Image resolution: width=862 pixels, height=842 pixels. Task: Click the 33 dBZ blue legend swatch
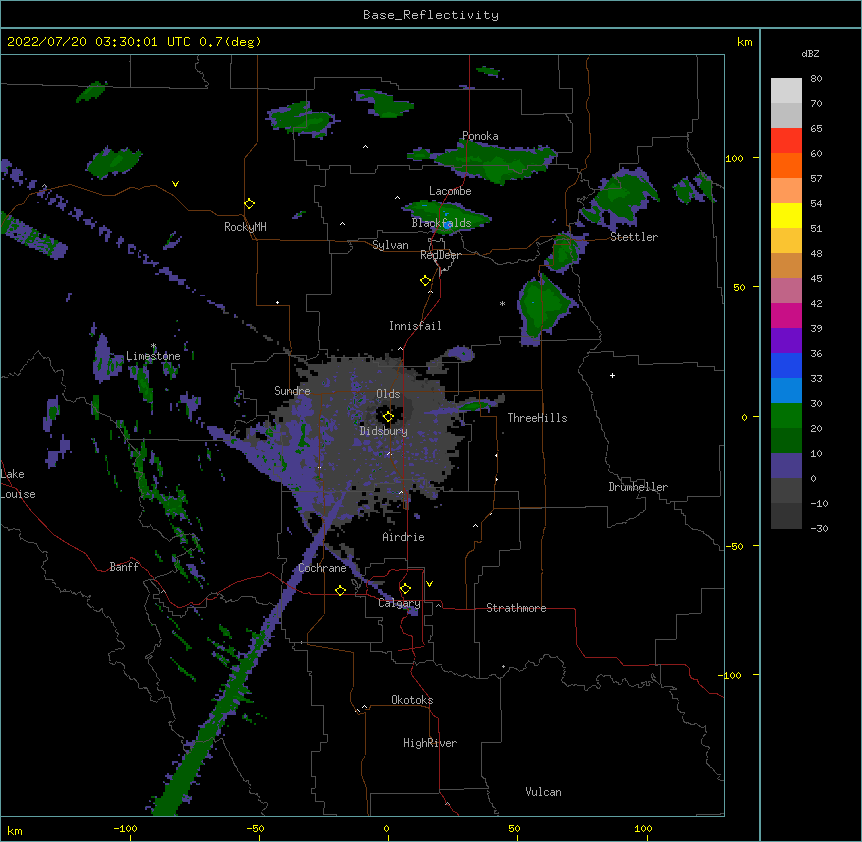pyautogui.click(x=786, y=365)
